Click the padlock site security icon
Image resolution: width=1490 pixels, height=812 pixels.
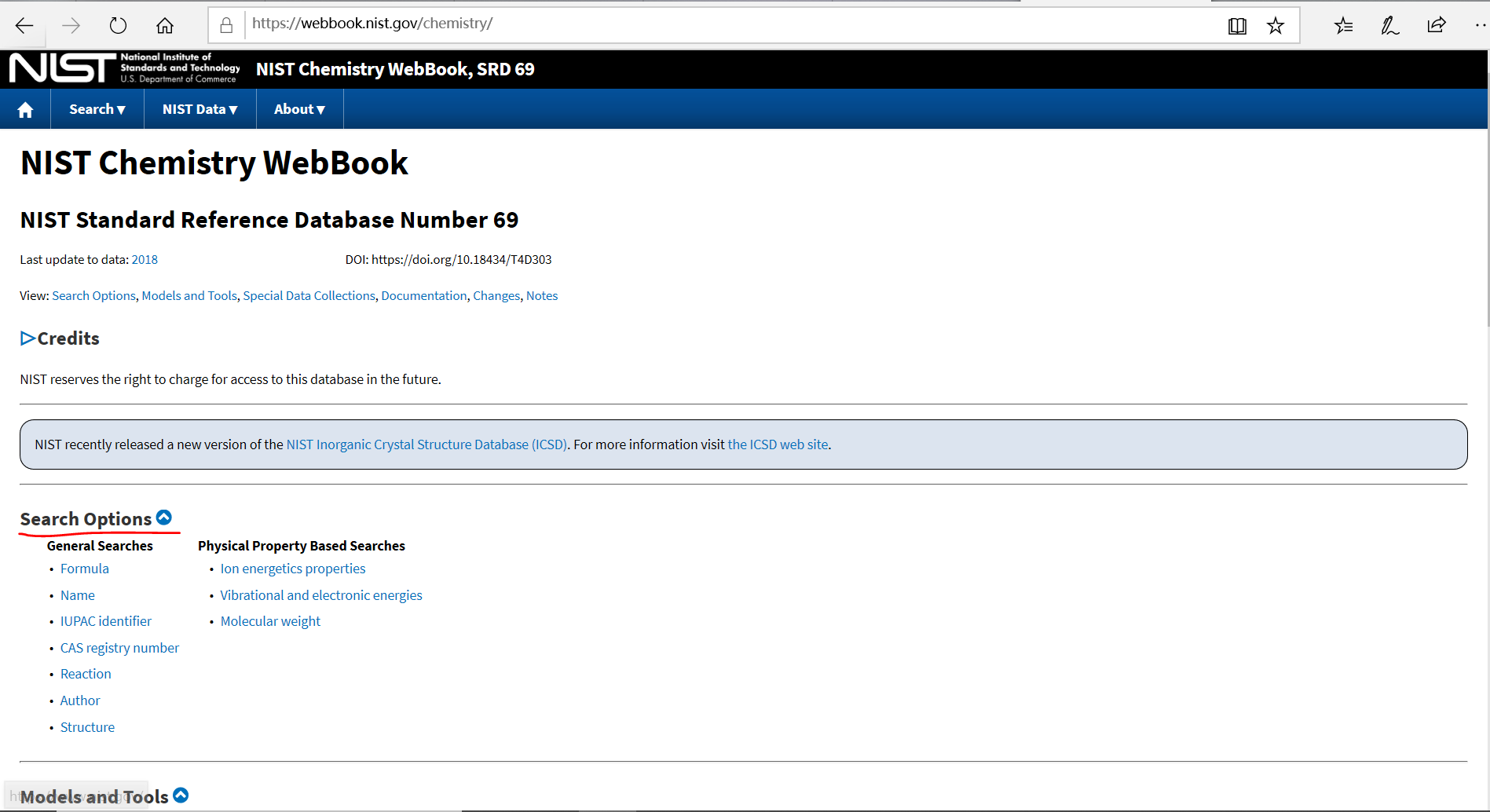pyautogui.click(x=226, y=26)
